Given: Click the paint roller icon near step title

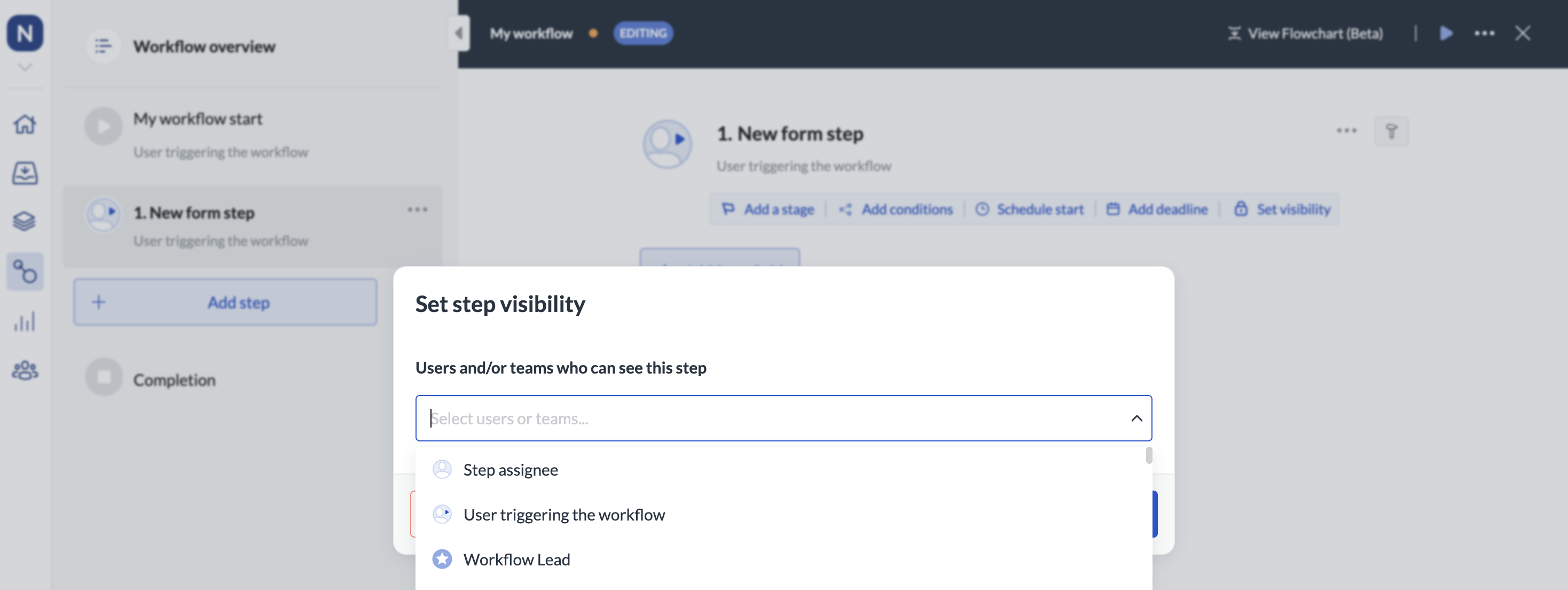Looking at the screenshot, I should pos(1391,131).
